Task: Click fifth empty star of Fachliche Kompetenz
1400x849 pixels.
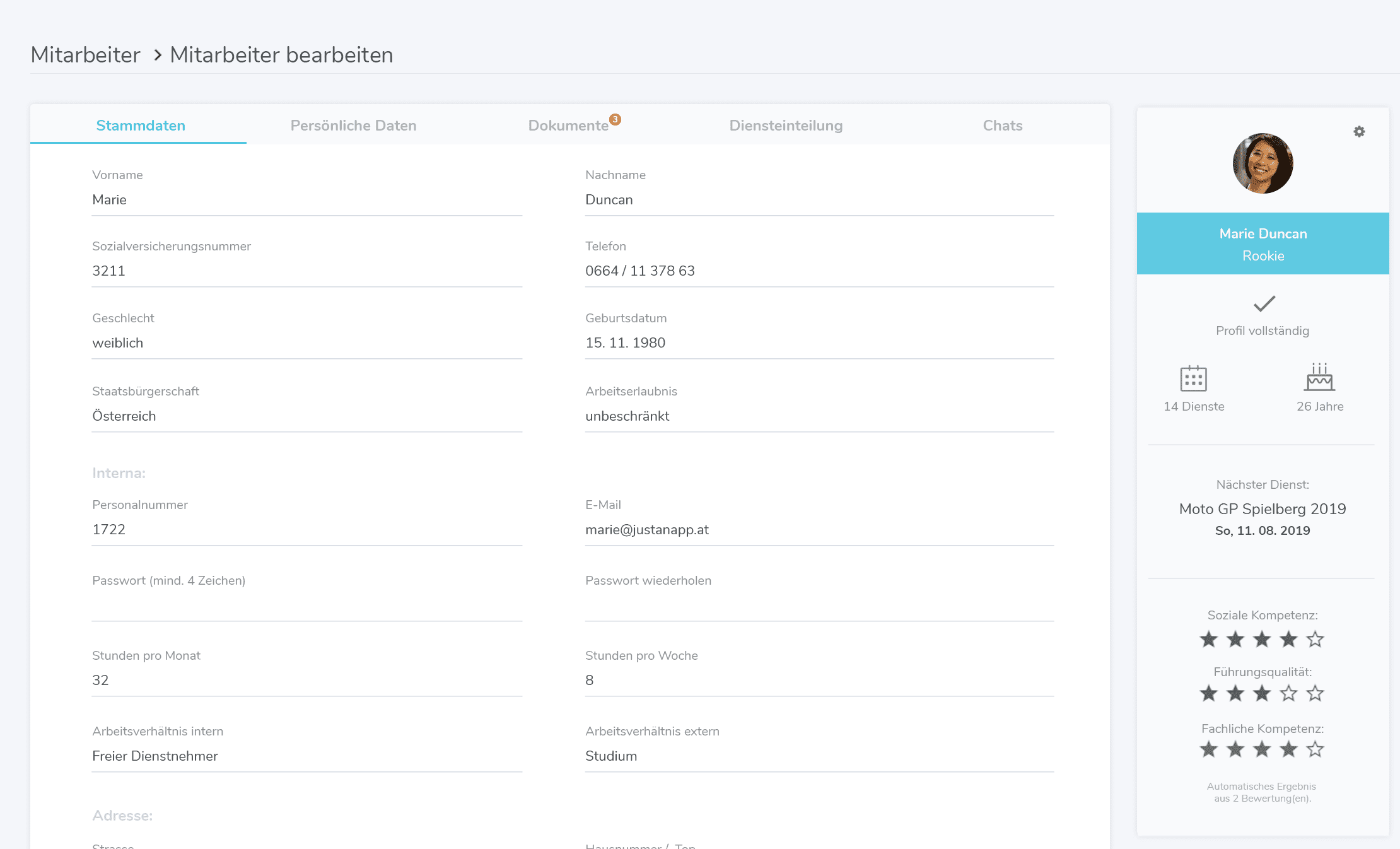Action: (1315, 749)
